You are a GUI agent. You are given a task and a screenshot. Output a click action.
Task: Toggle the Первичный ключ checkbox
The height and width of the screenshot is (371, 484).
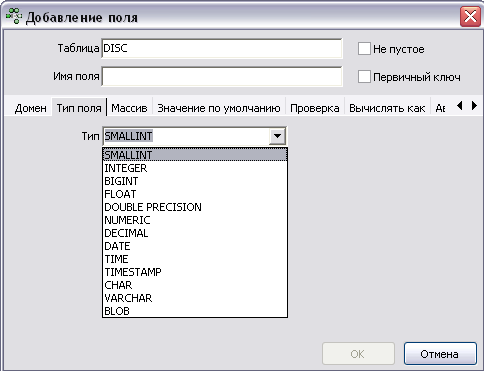coord(364,77)
